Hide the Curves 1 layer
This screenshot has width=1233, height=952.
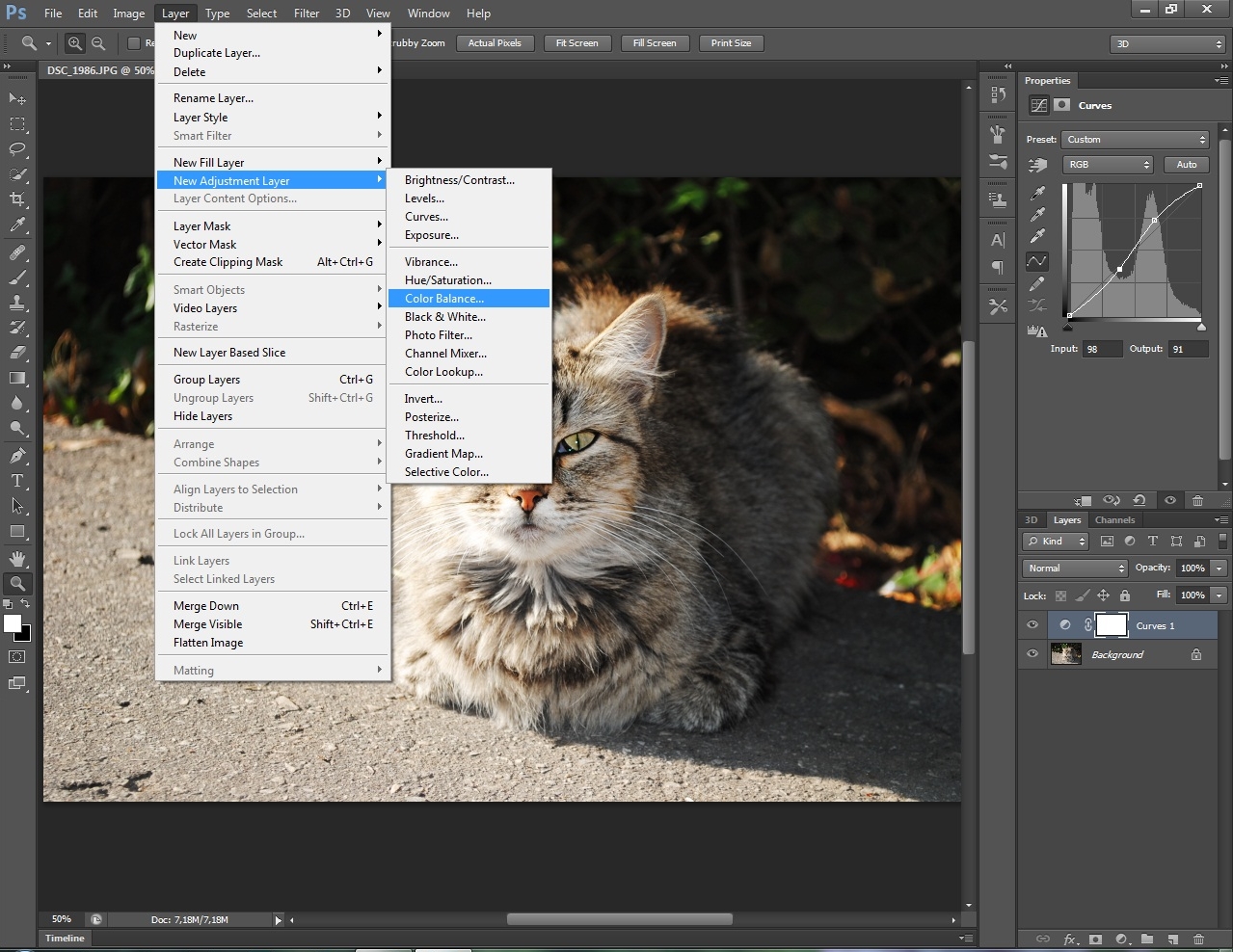(1032, 625)
